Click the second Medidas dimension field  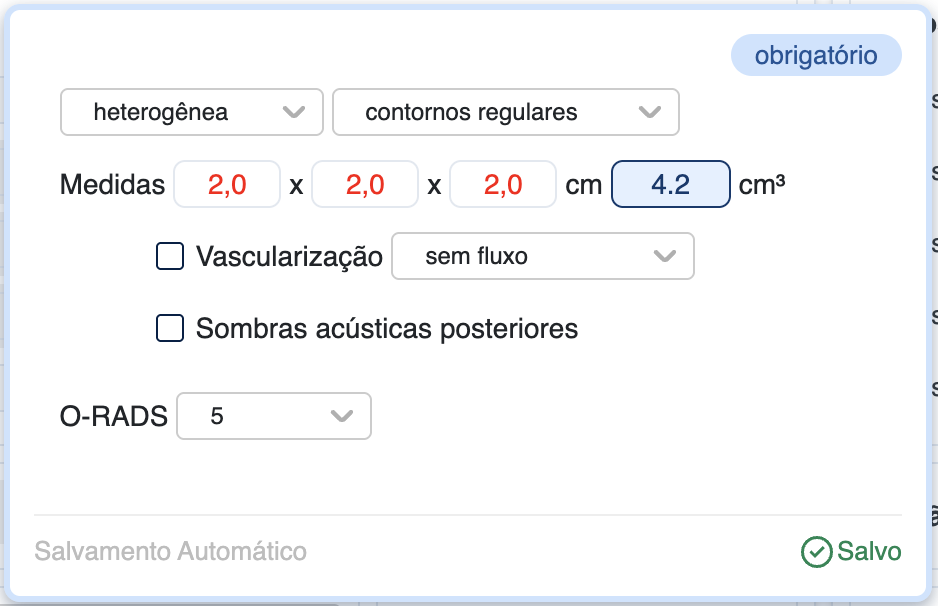[x=365, y=185]
